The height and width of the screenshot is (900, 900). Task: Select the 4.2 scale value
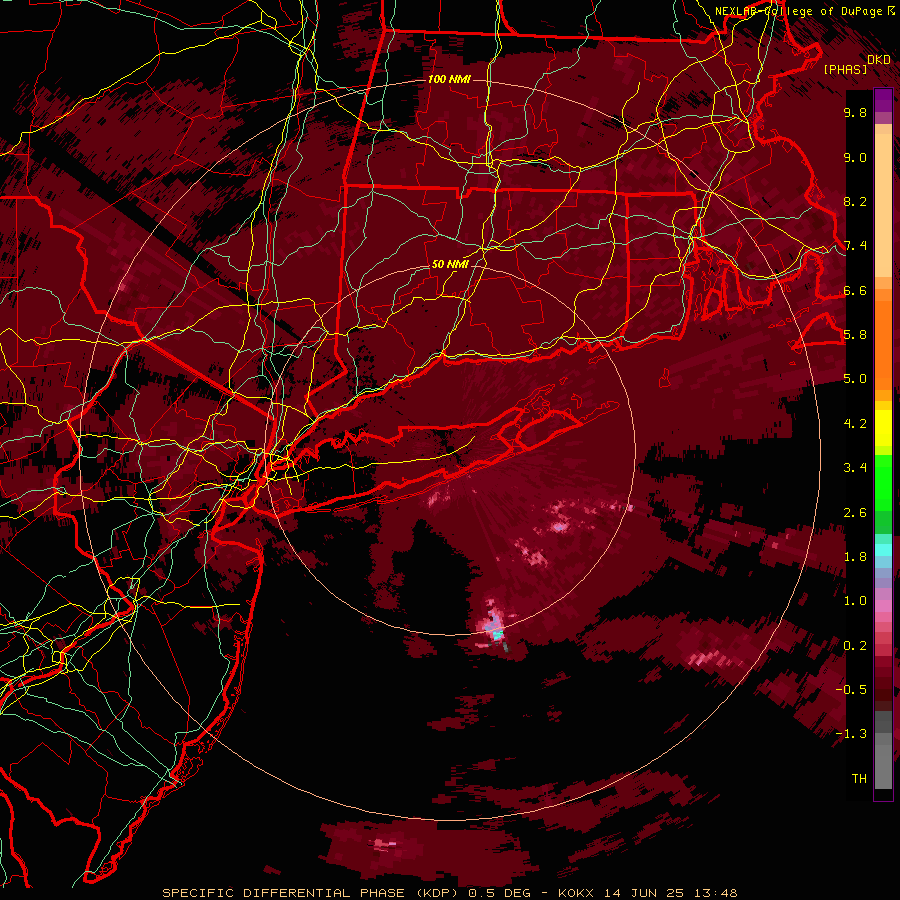coord(855,424)
